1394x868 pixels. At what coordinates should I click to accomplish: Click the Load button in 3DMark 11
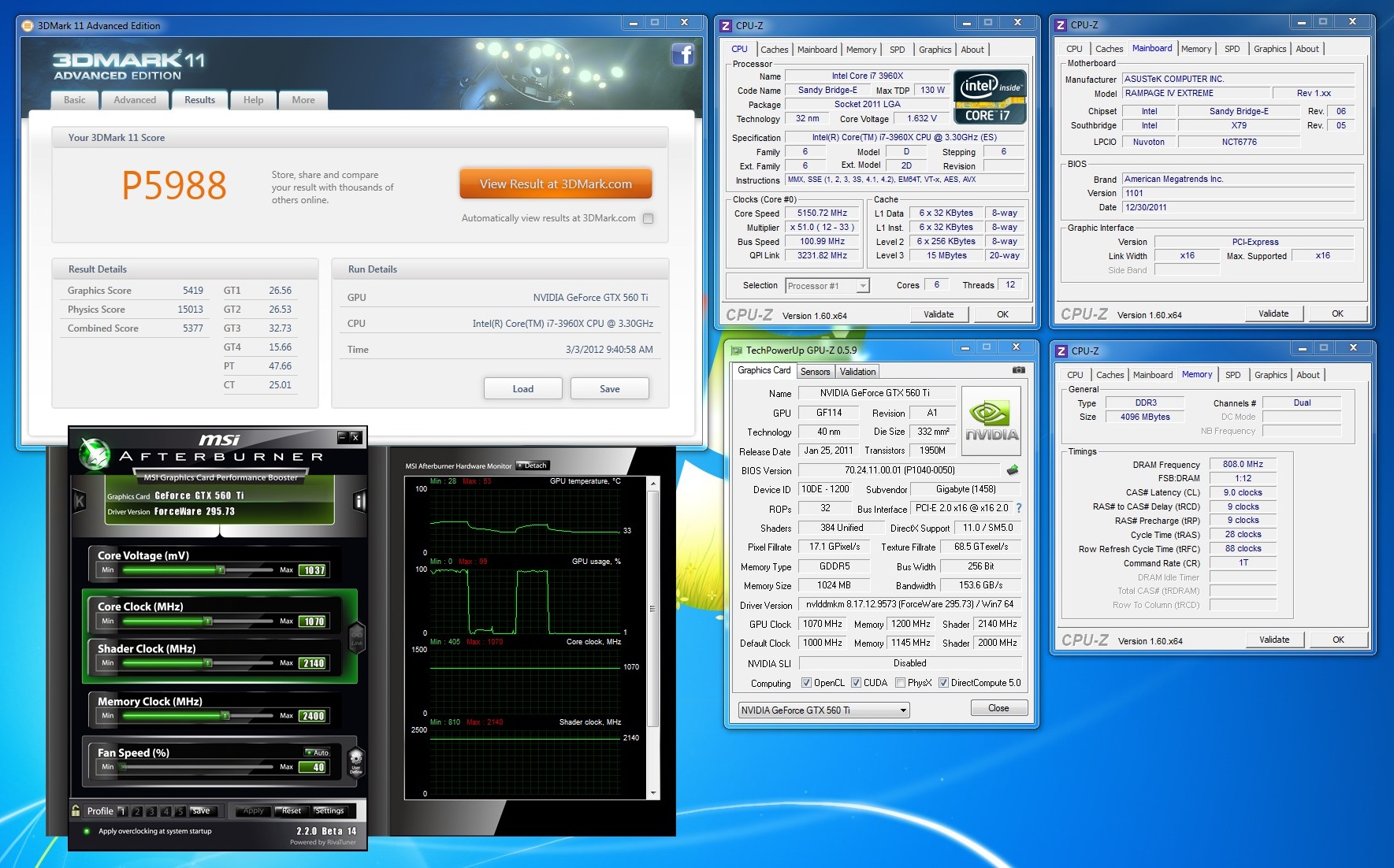522,389
